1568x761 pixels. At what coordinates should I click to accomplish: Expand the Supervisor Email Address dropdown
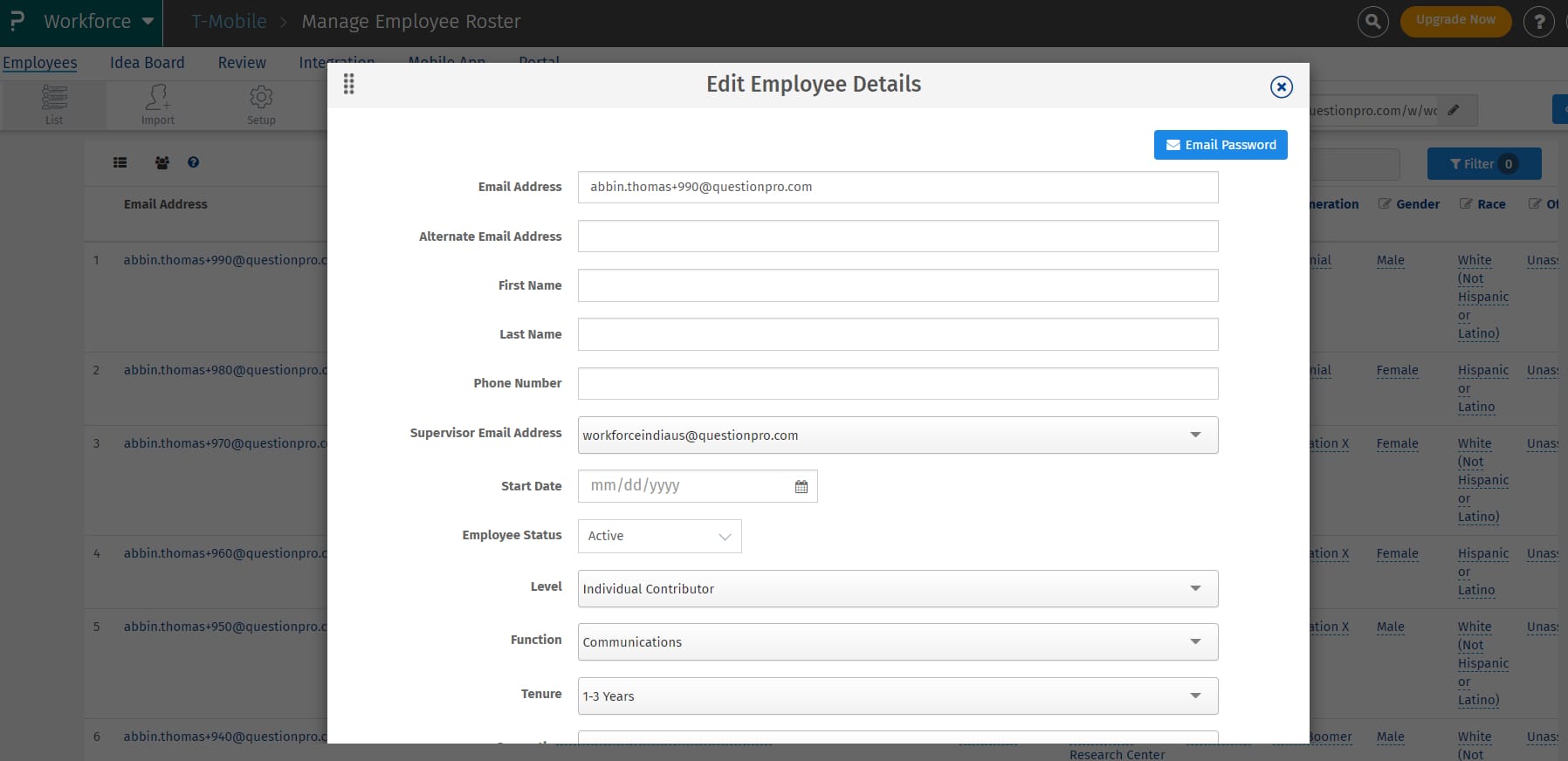[1195, 435]
